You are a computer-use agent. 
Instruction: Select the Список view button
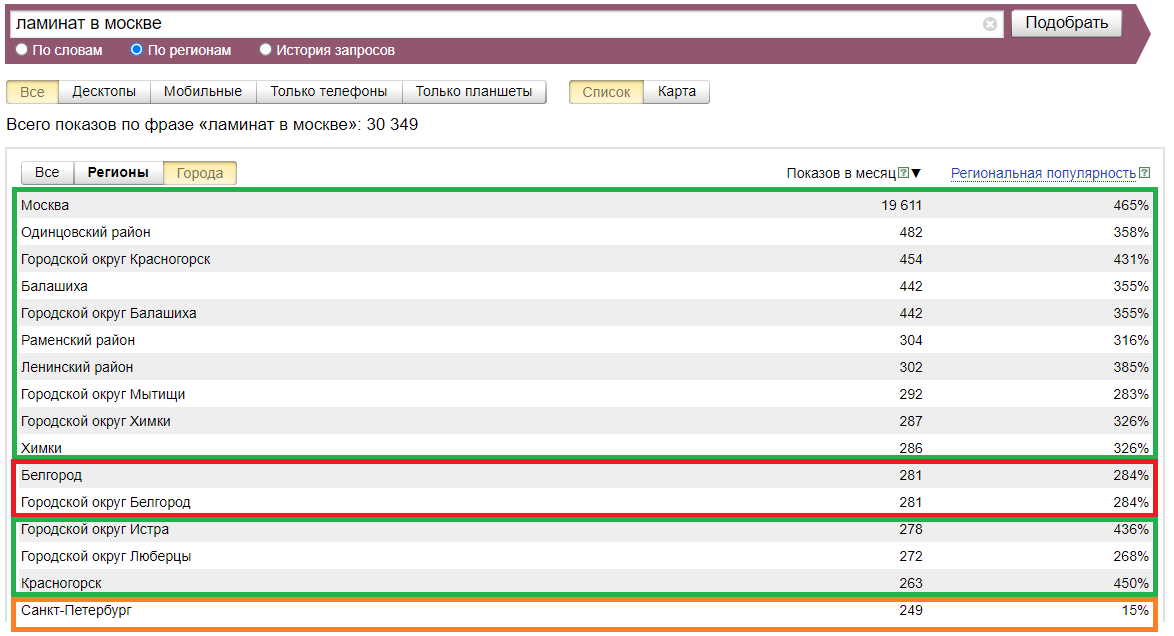606,92
